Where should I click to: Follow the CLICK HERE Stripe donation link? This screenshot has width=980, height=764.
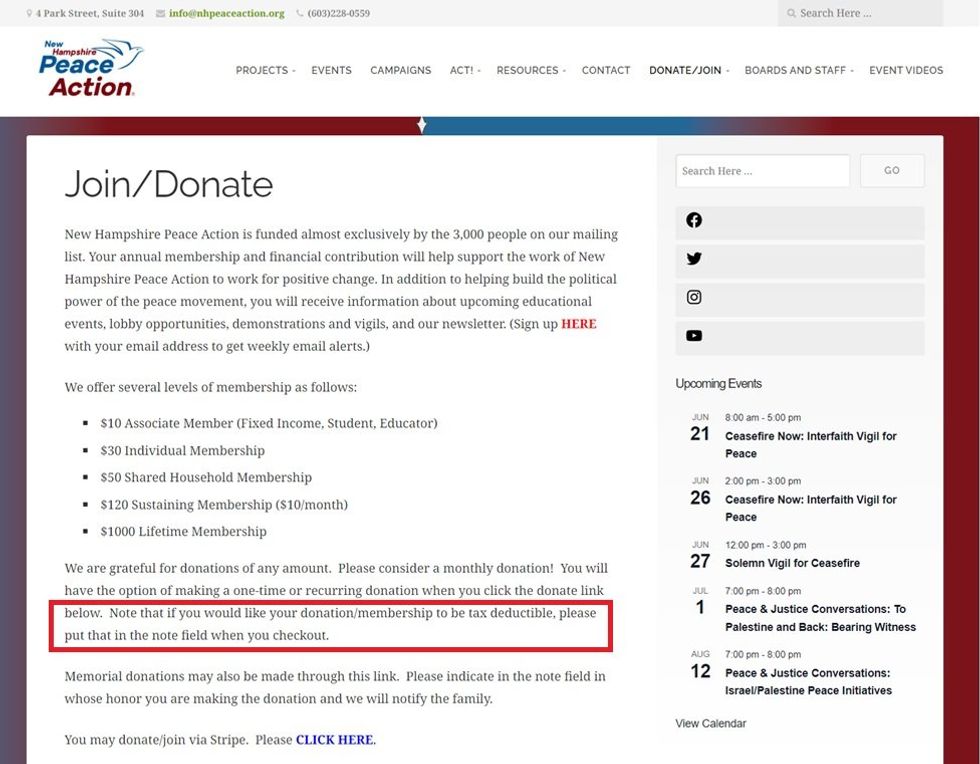(334, 740)
